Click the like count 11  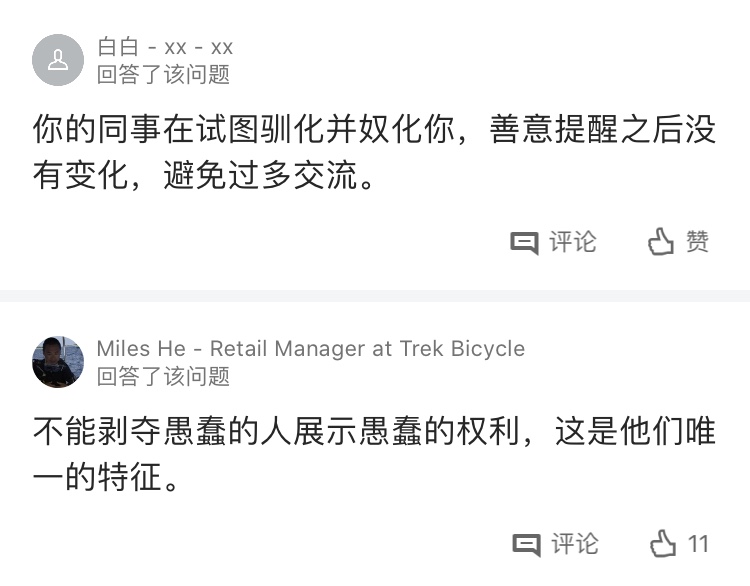coord(698,544)
